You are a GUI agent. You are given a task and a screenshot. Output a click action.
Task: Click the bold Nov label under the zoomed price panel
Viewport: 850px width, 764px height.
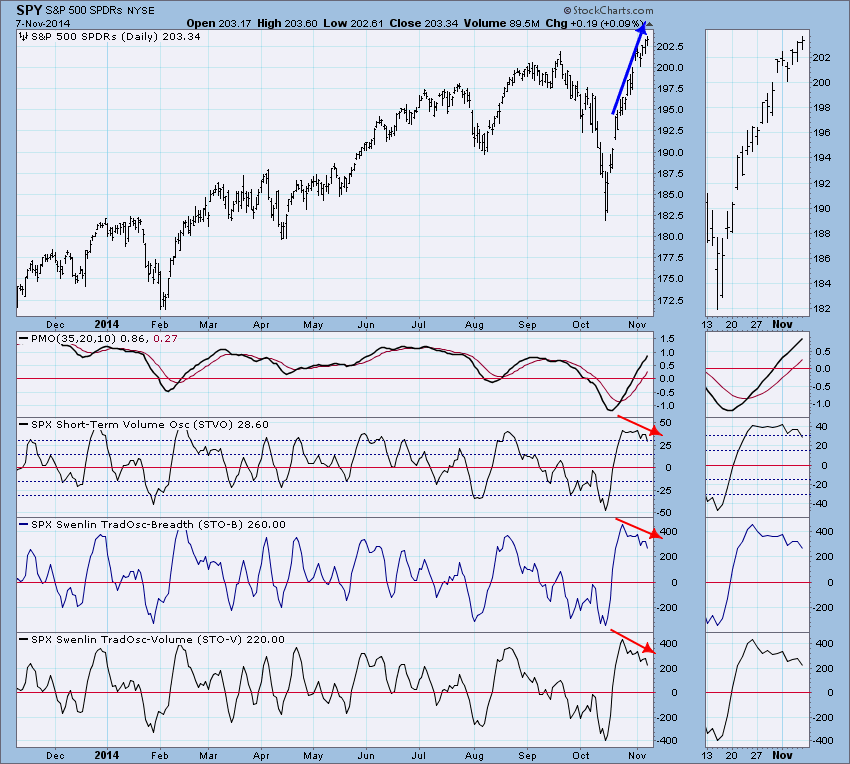(x=782, y=324)
